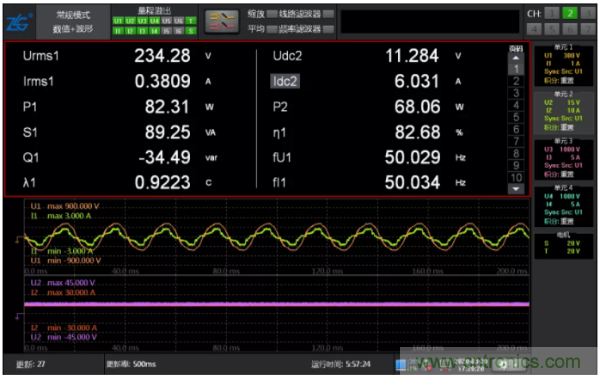Open the wiring configuration icon
600x377 pixels.
tap(222, 21)
